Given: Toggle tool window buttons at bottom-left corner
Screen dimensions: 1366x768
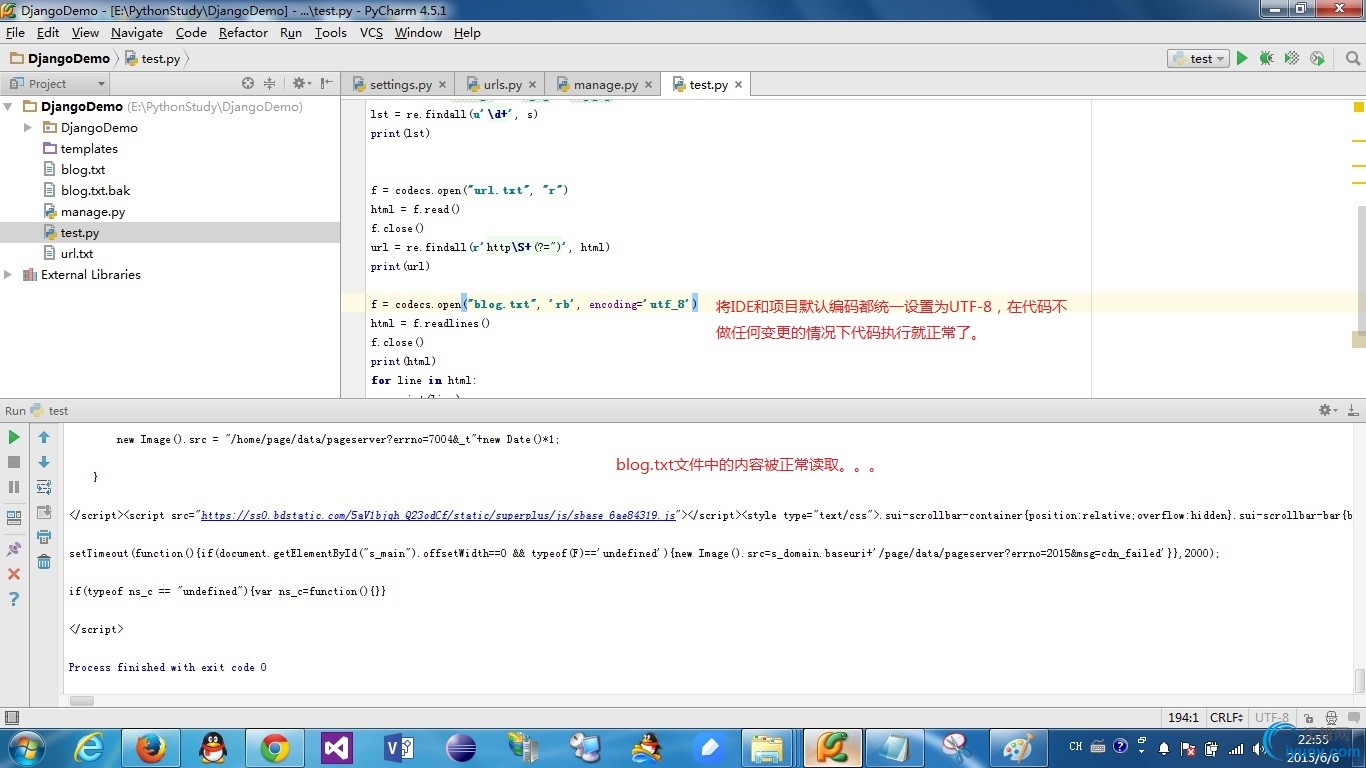Looking at the screenshot, I should 12,718.
